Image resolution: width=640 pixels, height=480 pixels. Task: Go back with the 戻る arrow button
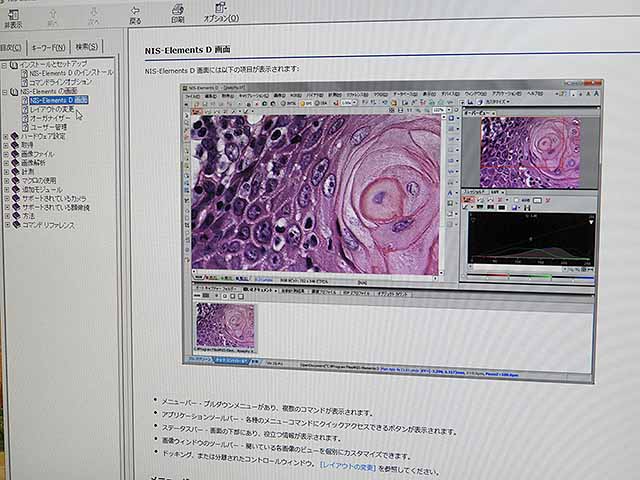tap(135, 15)
